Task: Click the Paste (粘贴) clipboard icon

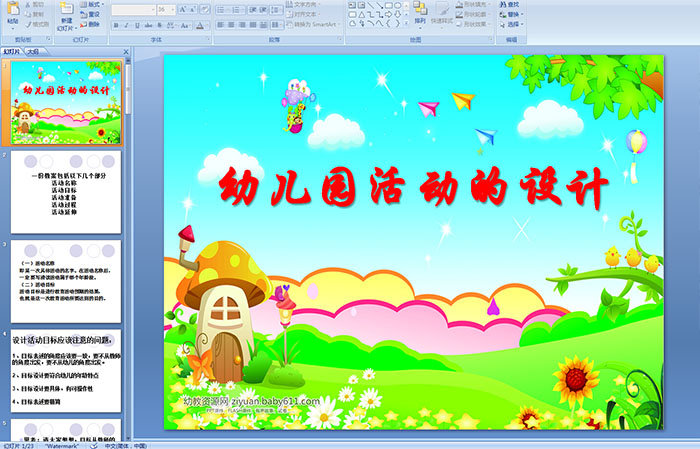Action: pyautogui.click(x=13, y=8)
